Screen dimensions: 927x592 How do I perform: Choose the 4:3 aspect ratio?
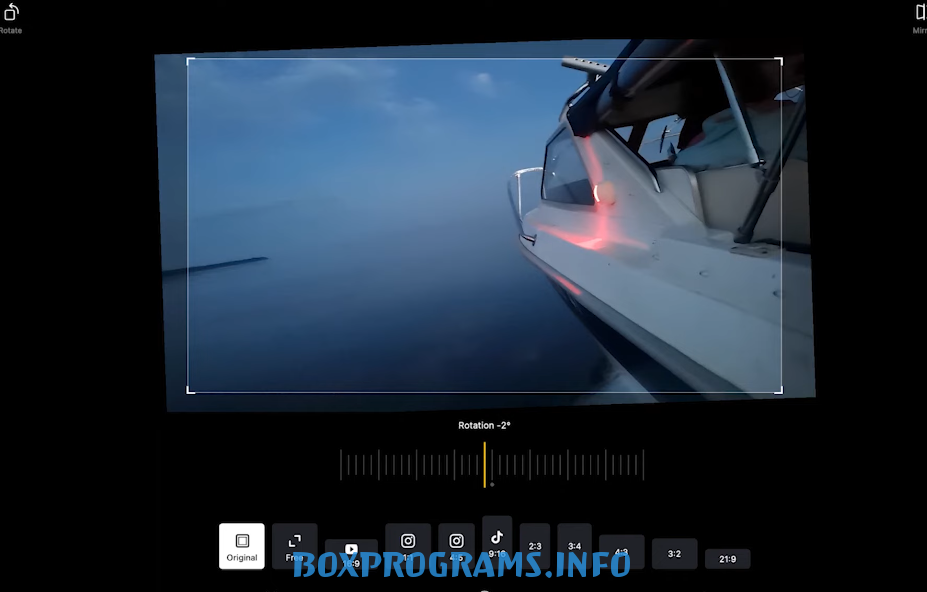(621, 551)
